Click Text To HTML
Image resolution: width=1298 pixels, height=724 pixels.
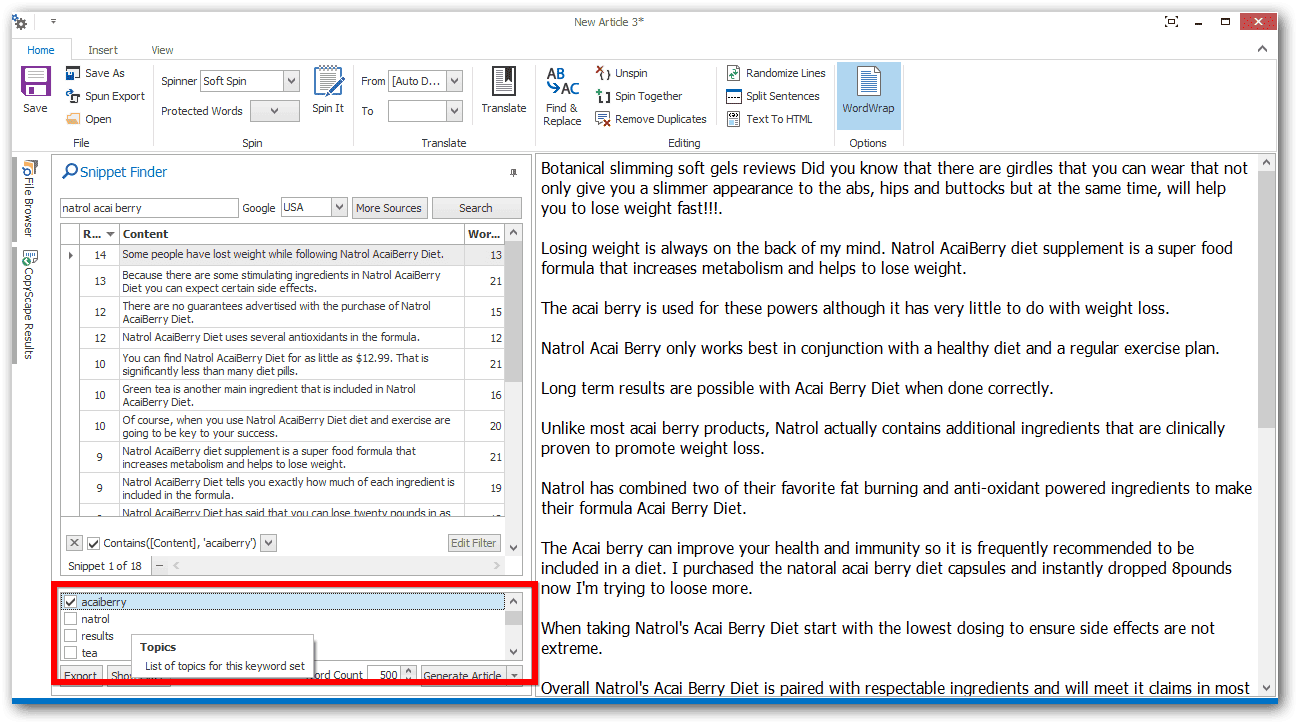pyautogui.click(x=769, y=119)
